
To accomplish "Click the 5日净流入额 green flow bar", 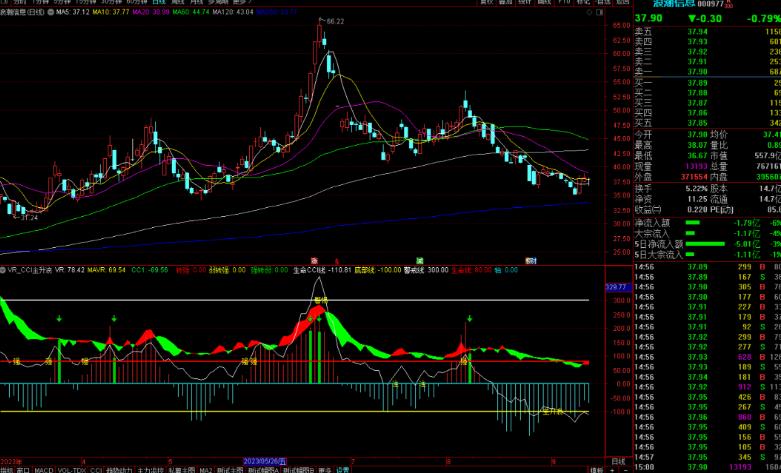I will click(x=705, y=244).
